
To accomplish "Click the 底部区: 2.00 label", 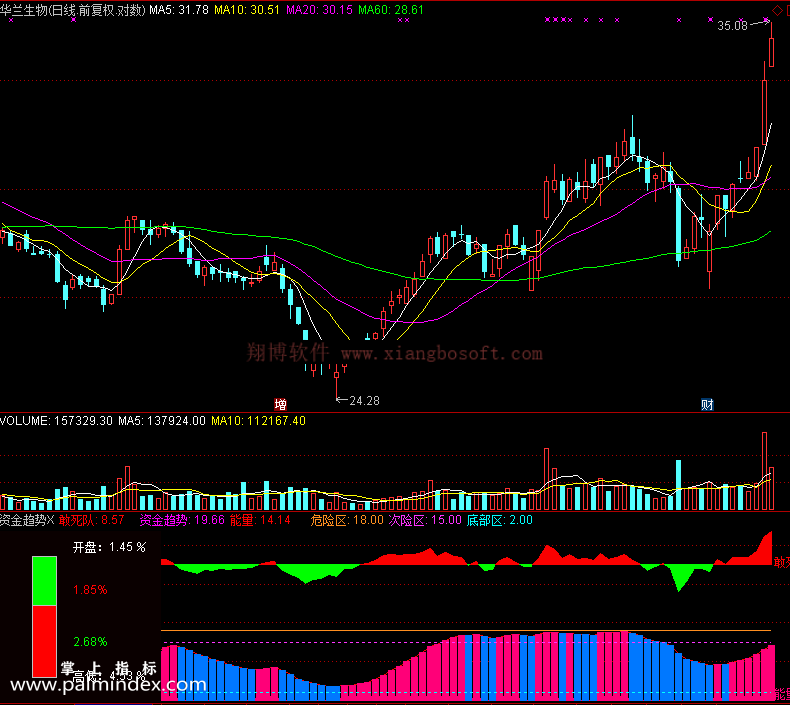I will (499, 520).
